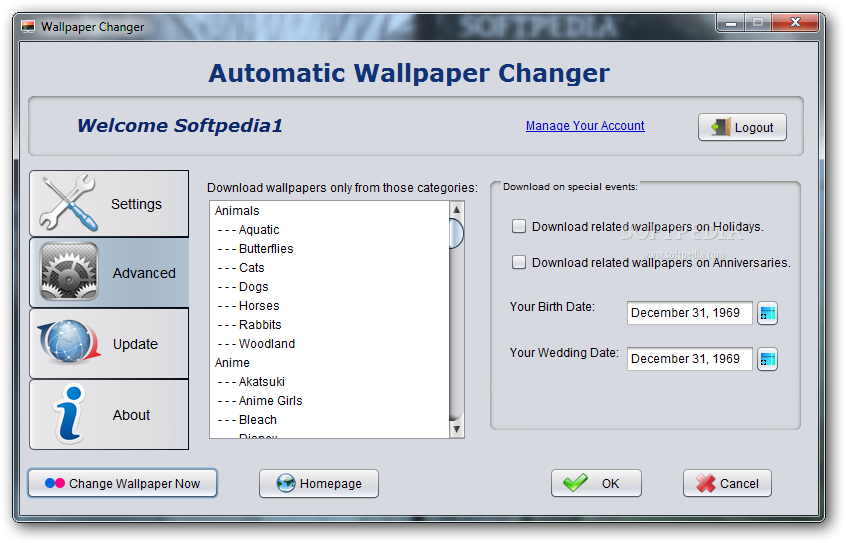
Task: Select the Advanced tab
Action: 109,273
